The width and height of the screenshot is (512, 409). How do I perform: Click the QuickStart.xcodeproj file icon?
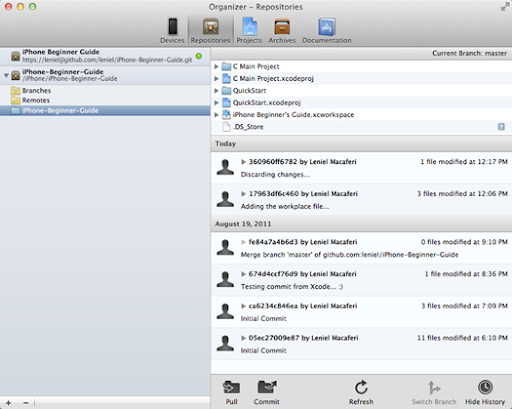click(226, 102)
